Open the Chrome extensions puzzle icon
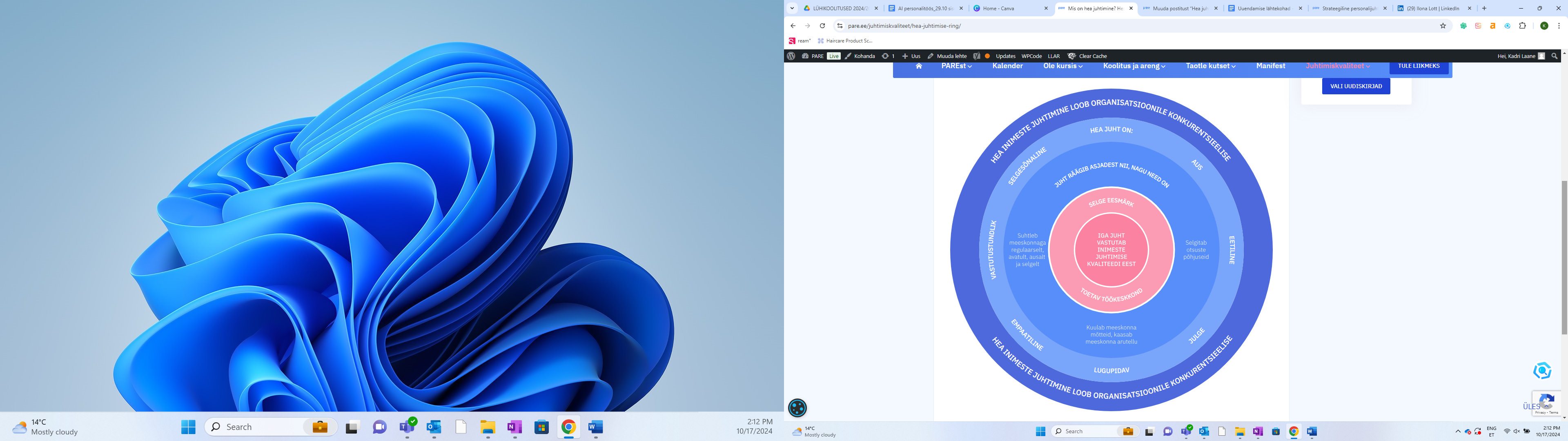Screen dimensions: 1568x441 (x=1522, y=26)
